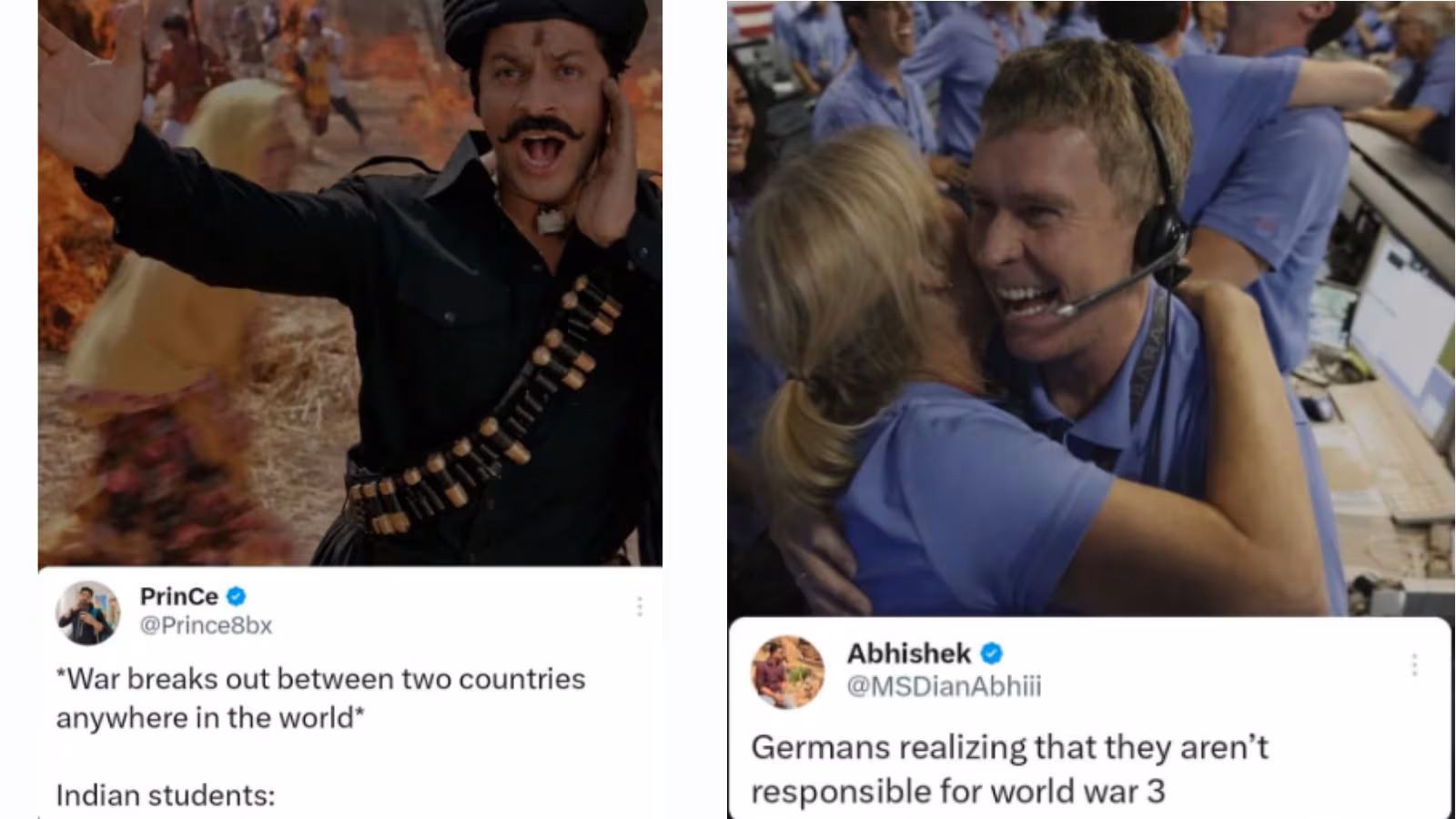Click Abhishek's blue verified badge

992,653
